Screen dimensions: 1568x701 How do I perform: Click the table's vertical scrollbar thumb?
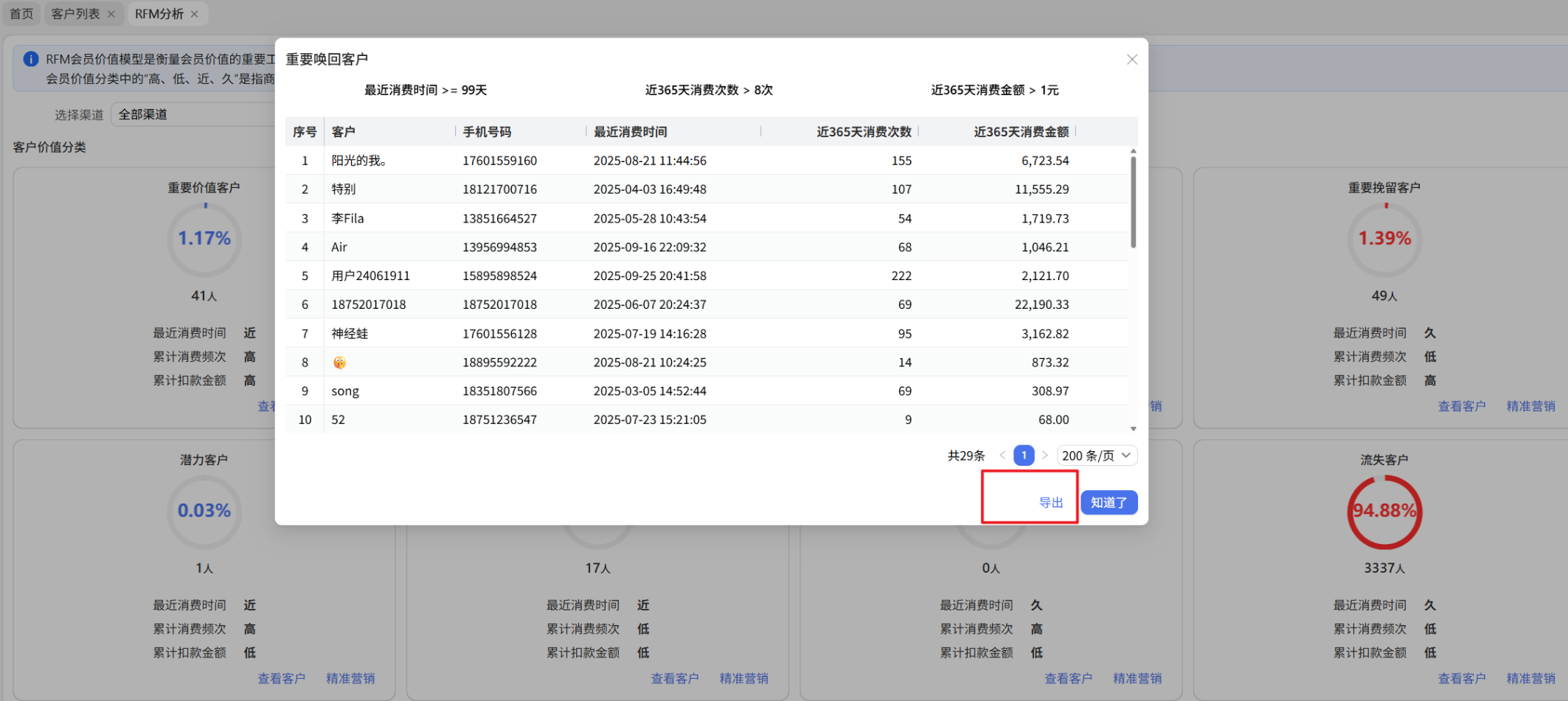[1134, 202]
